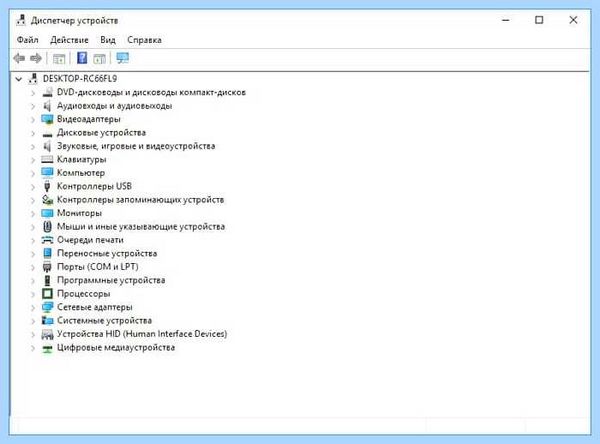Click the Клавиатуры keyboard icon
This screenshot has height=444, width=600.
[x=47, y=159]
